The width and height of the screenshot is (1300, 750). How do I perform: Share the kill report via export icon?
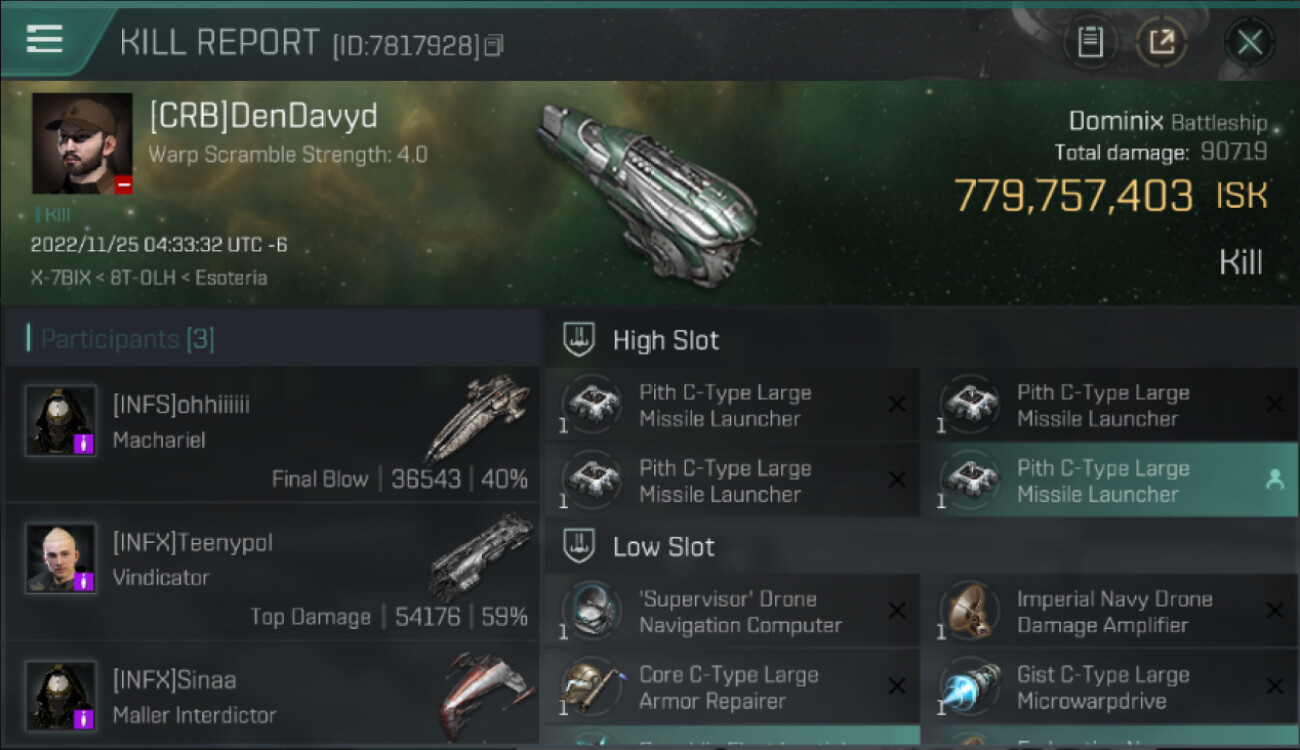[x=1162, y=42]
